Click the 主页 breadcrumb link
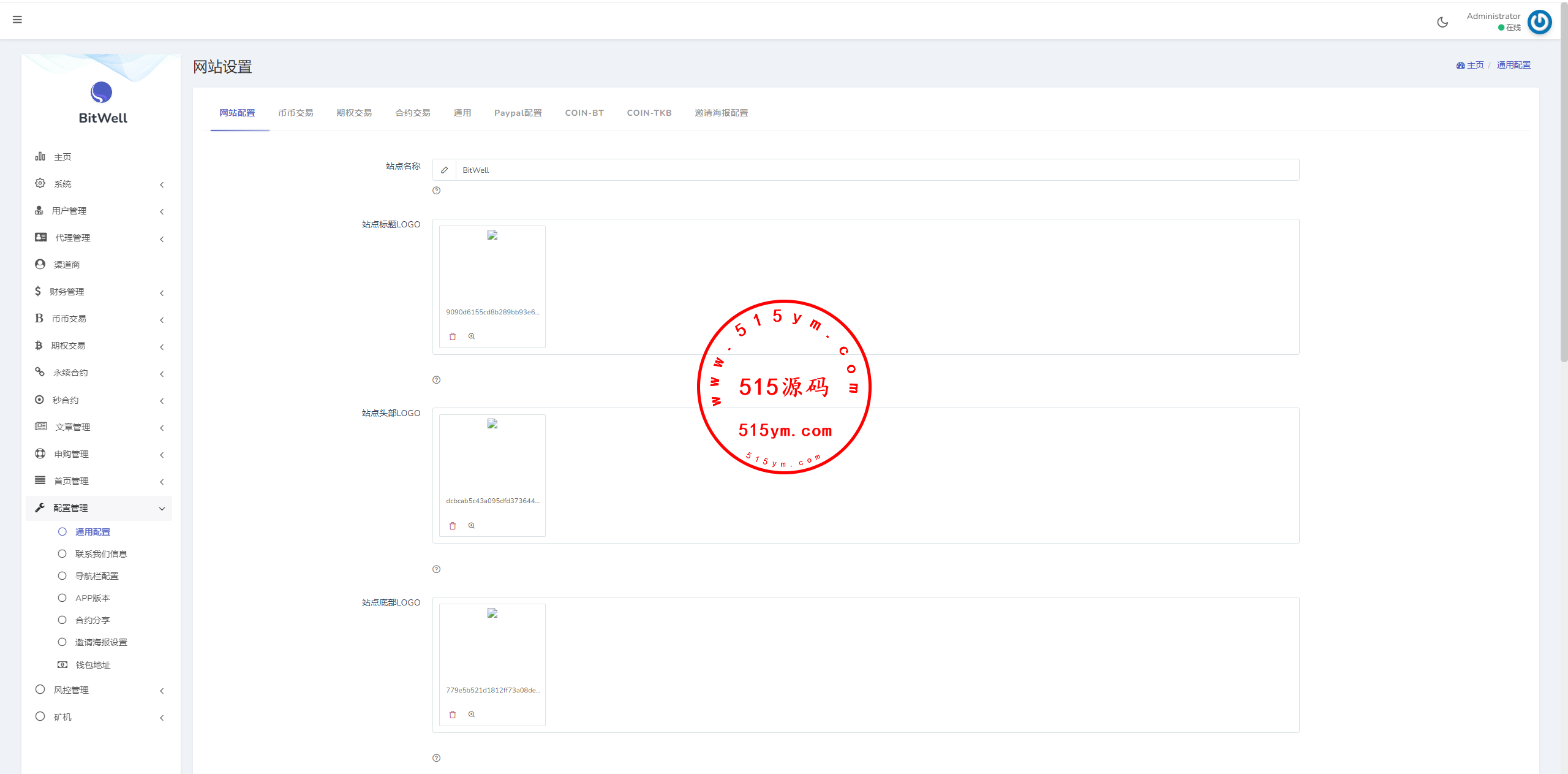The height and width of the screenshot is (774, 1568). (1474, 65)
